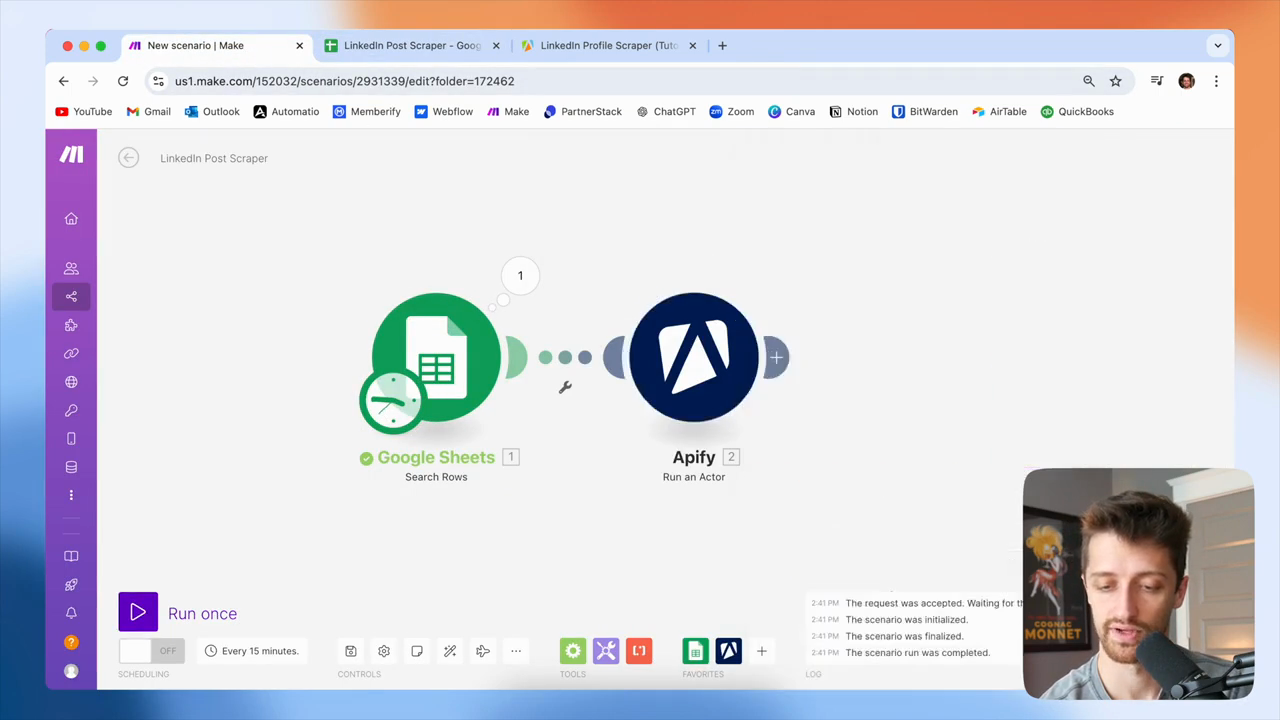Bookmark this page with the star icon

point(1116,81)
